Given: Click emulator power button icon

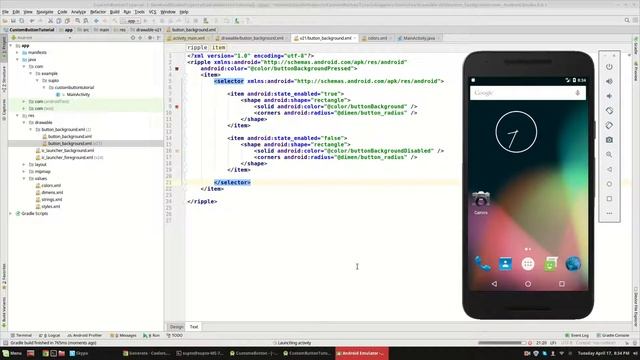Looking at the screenshot, I should tap(609, 67).
